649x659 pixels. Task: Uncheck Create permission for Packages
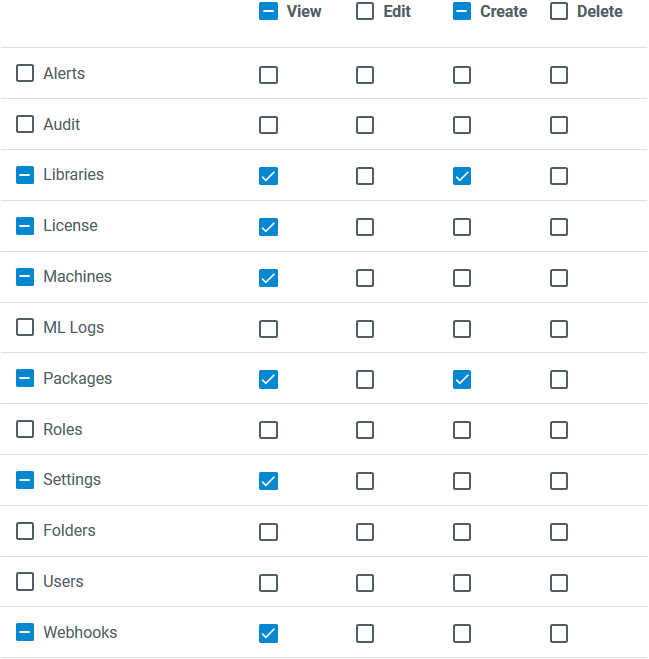pyautogui.click(x=462, y=380)
